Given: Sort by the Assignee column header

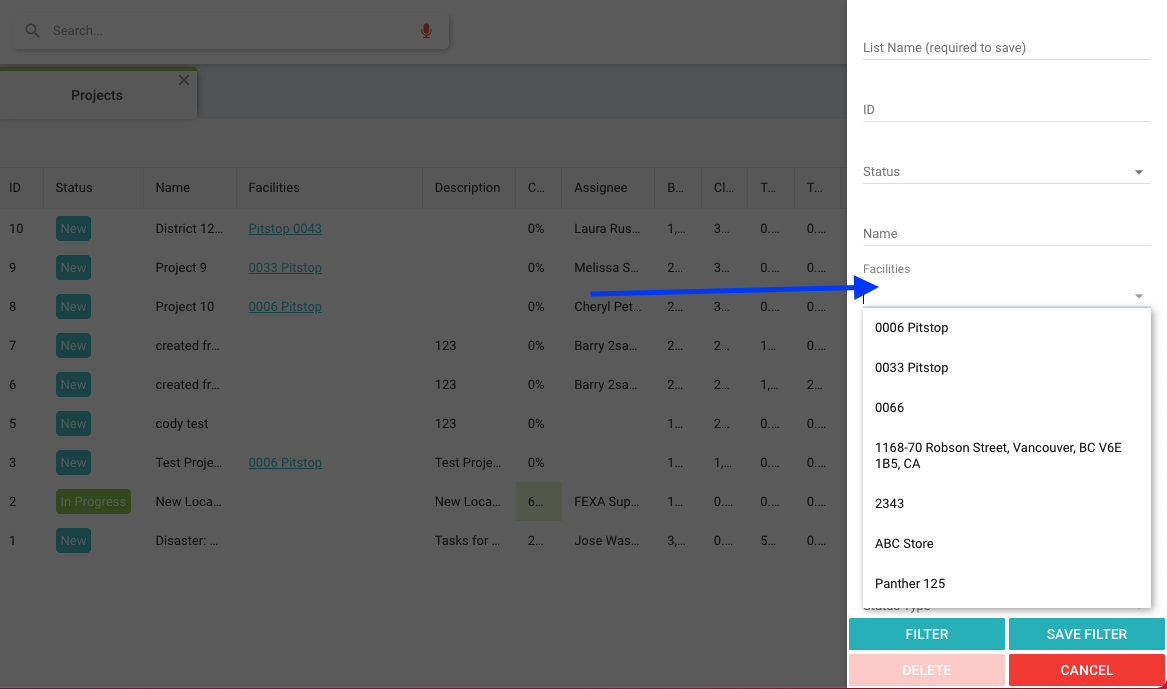Looking at the screenshot, I should 600,188.
